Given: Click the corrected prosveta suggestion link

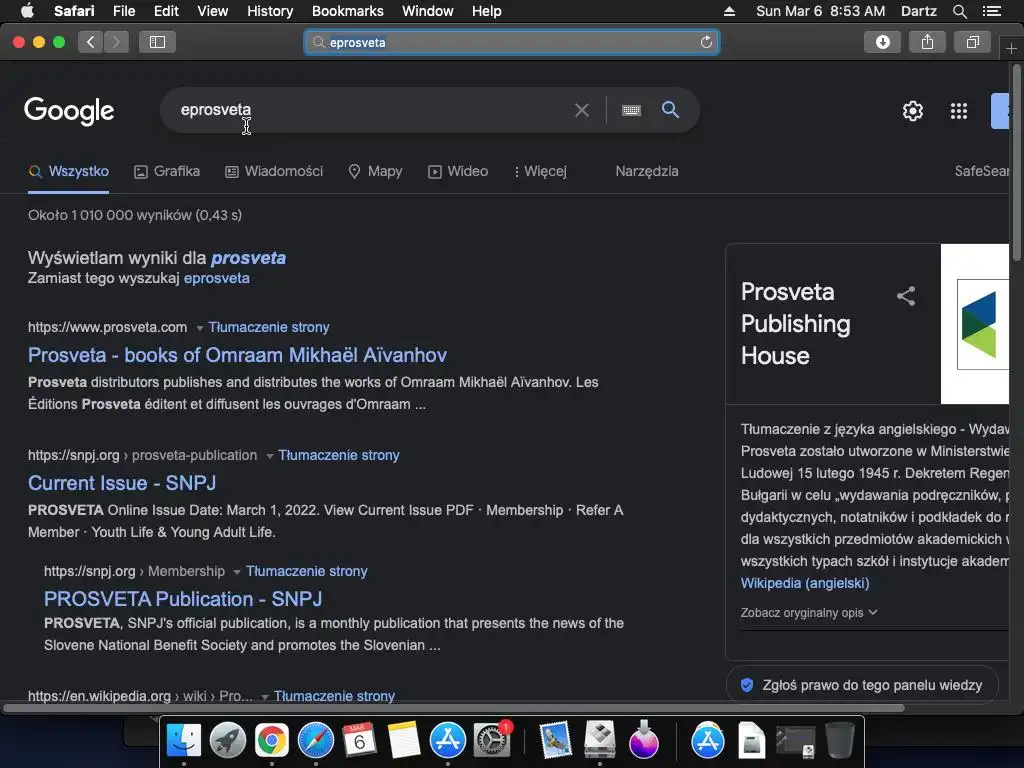Looking at the screenshot, I should pyautogui.click(x=248, y=258).
